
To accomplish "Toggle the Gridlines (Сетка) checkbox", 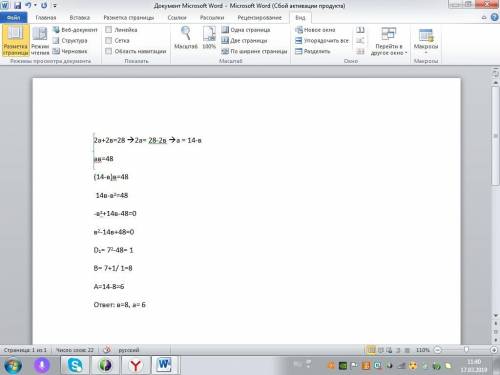I will point(108,40).
